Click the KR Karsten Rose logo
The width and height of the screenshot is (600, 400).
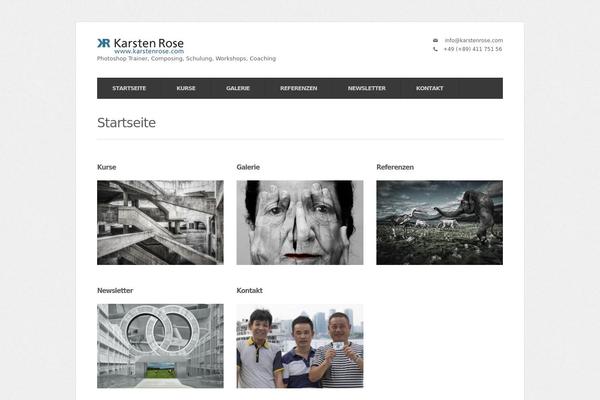pyautogui.click(x=140, y=46)
